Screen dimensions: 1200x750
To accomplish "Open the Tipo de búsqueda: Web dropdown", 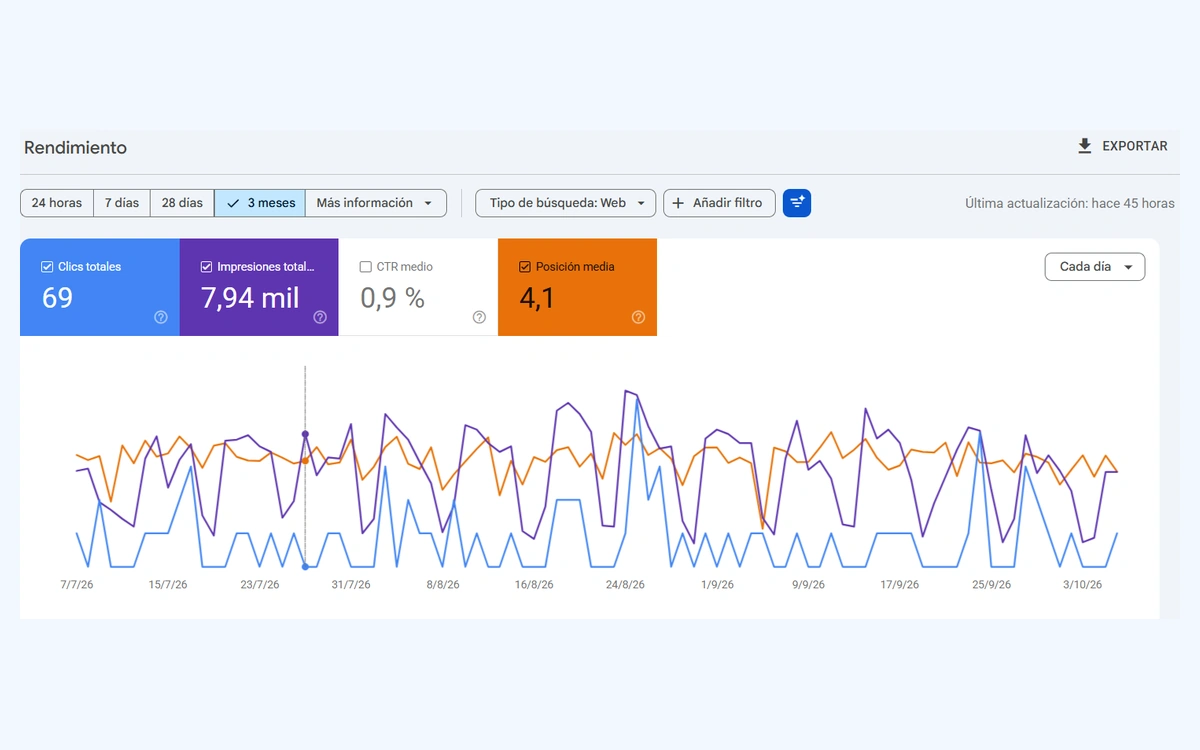I will coord(566,203).
